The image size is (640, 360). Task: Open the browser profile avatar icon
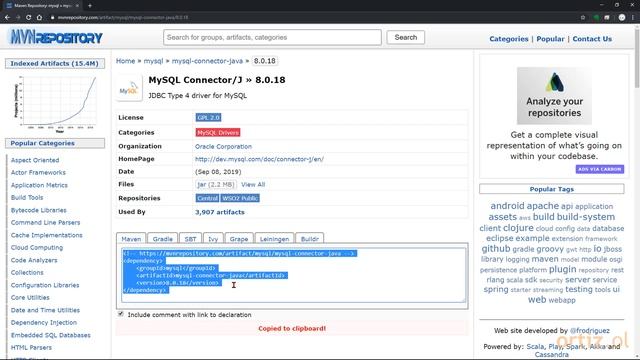tap(622, 18)
